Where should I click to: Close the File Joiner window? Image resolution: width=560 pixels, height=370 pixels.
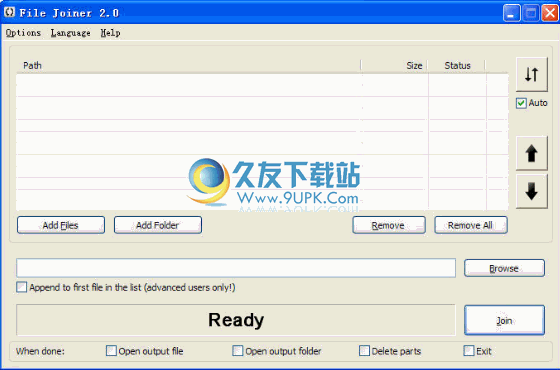pos(550,13)
